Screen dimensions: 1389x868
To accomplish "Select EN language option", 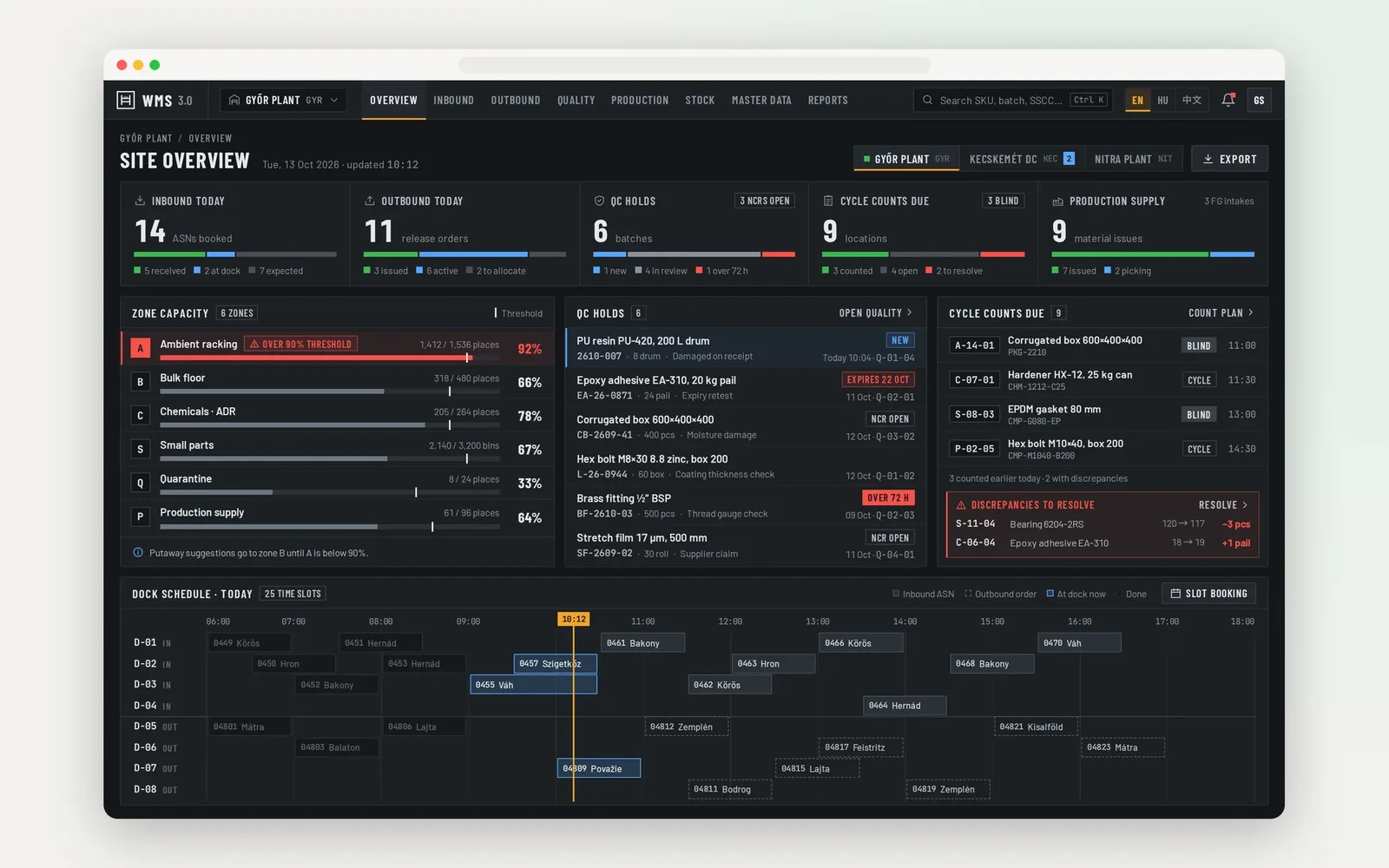I will [x=1137, y=100].
